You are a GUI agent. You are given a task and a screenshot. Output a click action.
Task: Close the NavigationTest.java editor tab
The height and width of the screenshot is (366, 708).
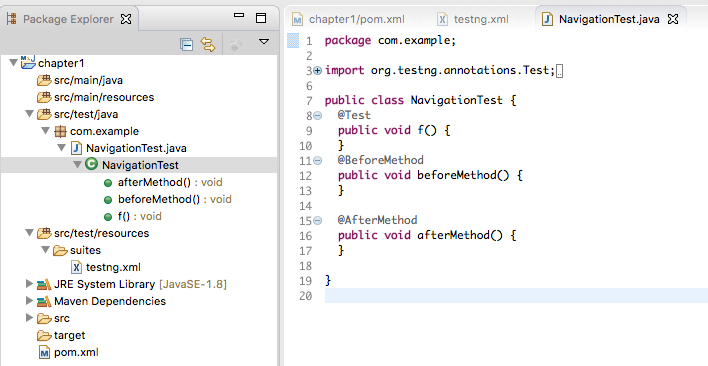point(673,19)
